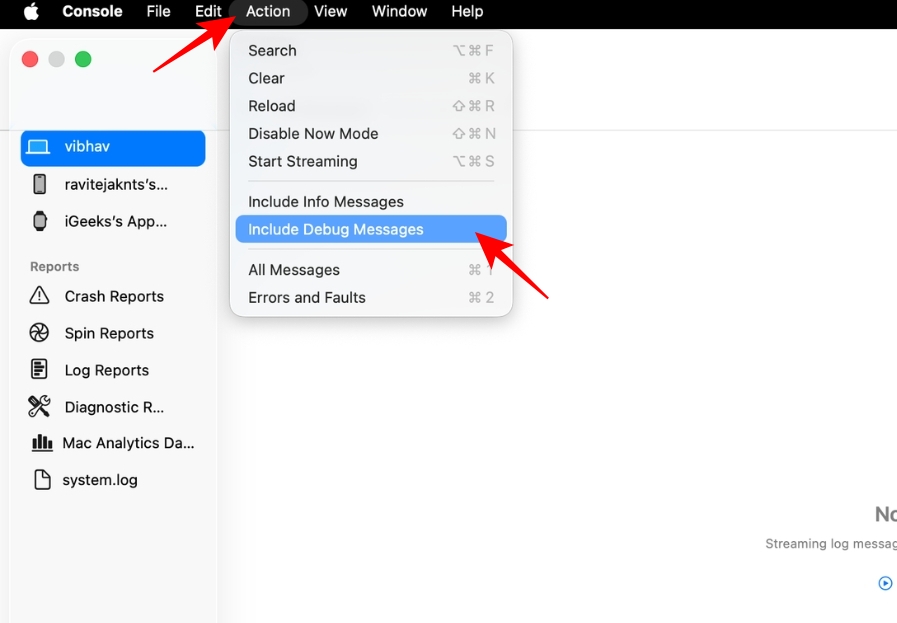Click the Diagnostic Reports wrench-and-screwdriver icon

click(x=39, y=406)
